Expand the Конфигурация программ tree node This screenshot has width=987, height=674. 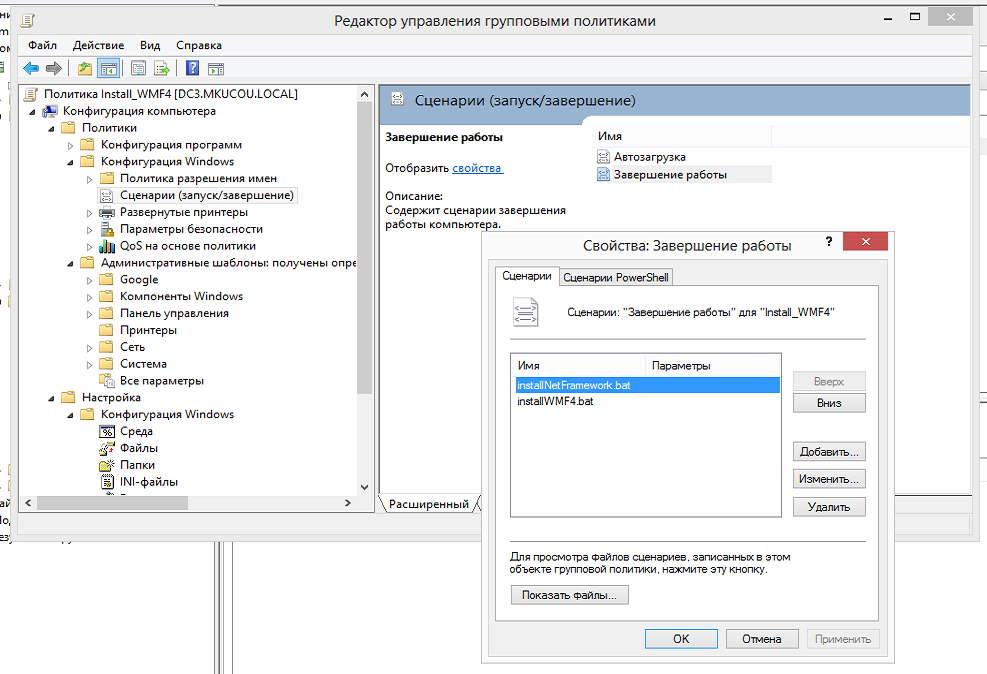71,145
